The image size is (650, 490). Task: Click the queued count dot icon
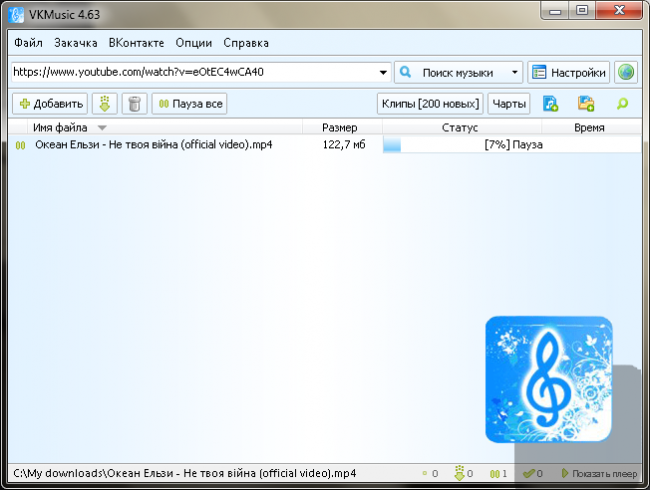pos(424,473)
